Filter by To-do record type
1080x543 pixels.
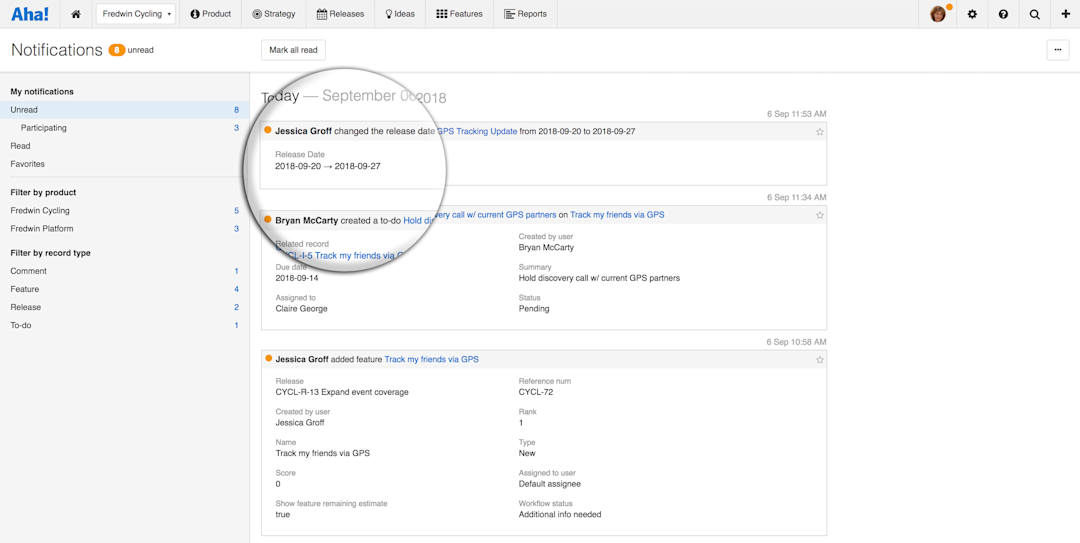click(x=125, y=325)
